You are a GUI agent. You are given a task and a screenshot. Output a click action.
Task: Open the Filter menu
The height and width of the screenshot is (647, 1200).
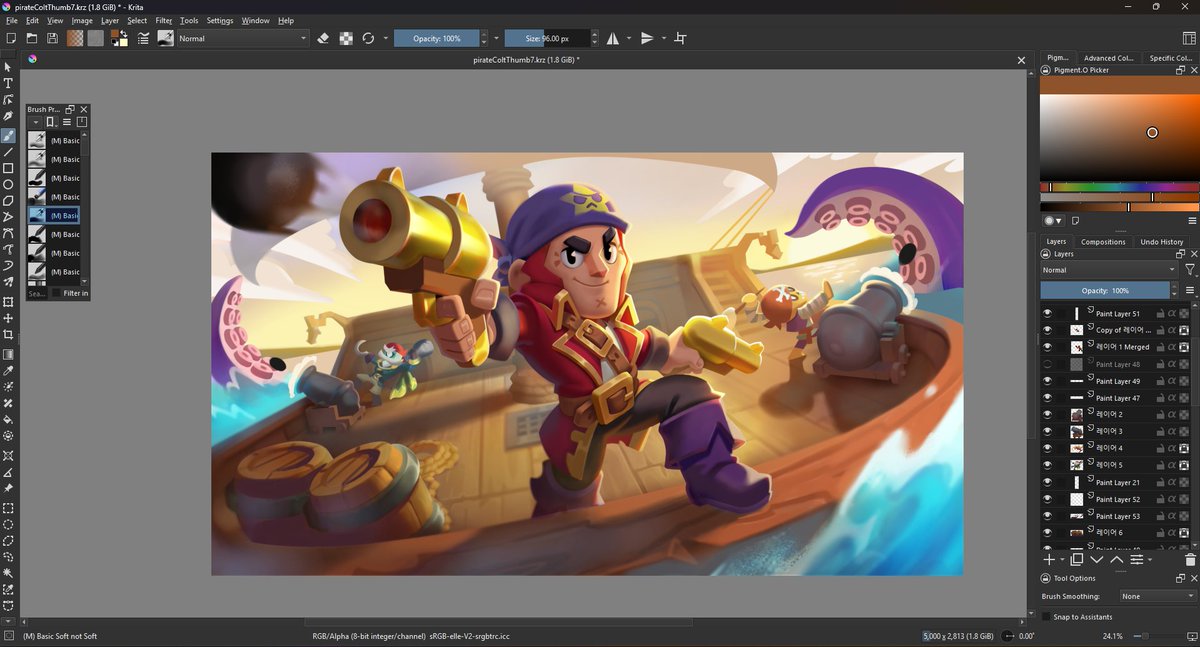point(164,20)
